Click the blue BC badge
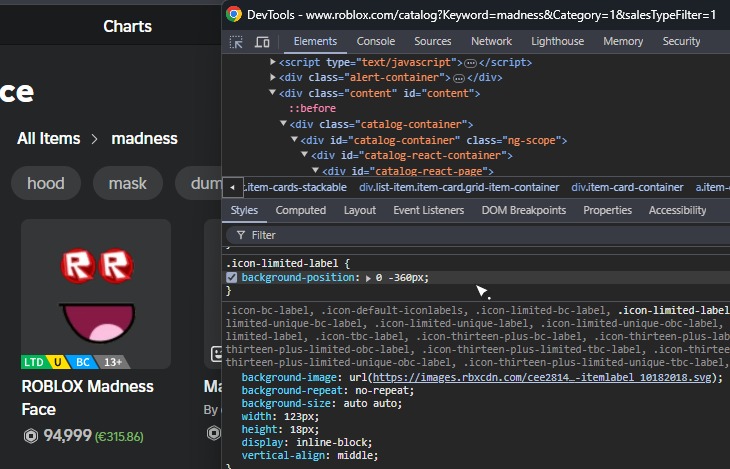 (x=82, y=362)
